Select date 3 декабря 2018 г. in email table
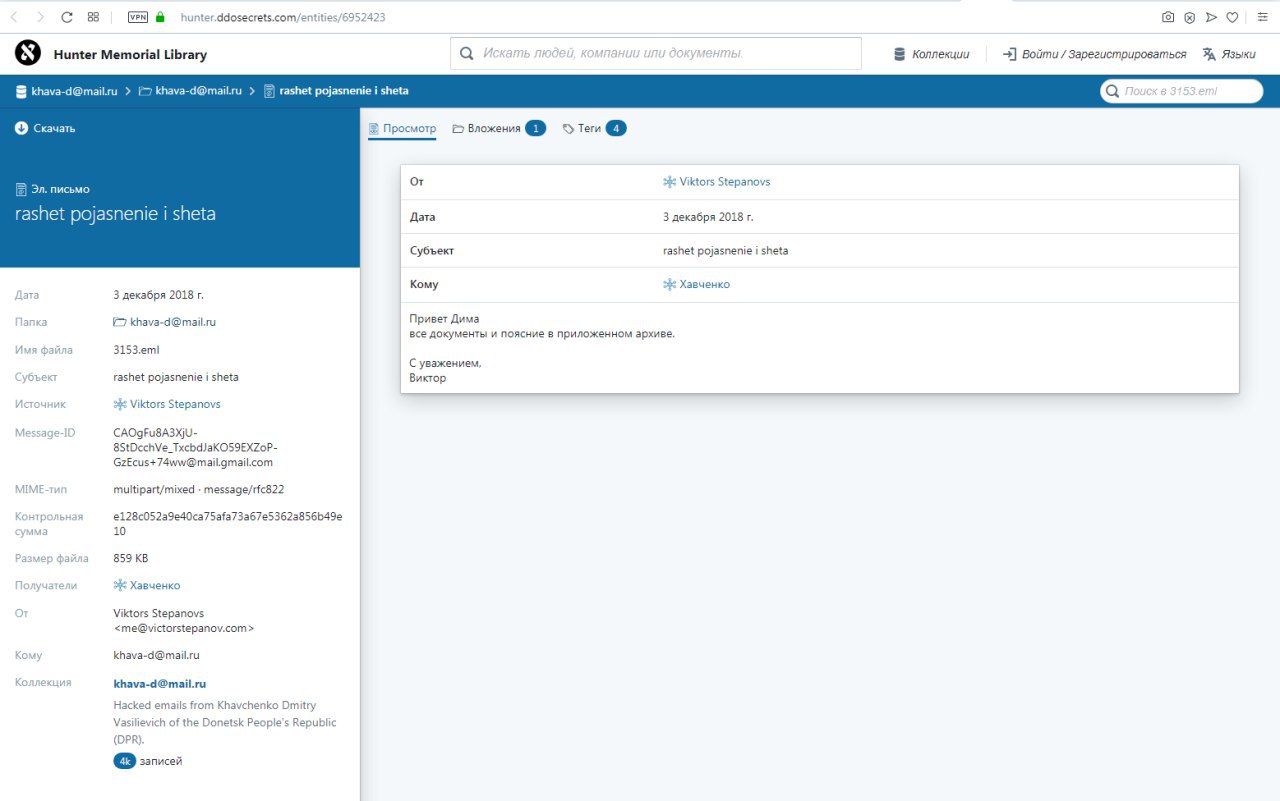 [708, 217]
